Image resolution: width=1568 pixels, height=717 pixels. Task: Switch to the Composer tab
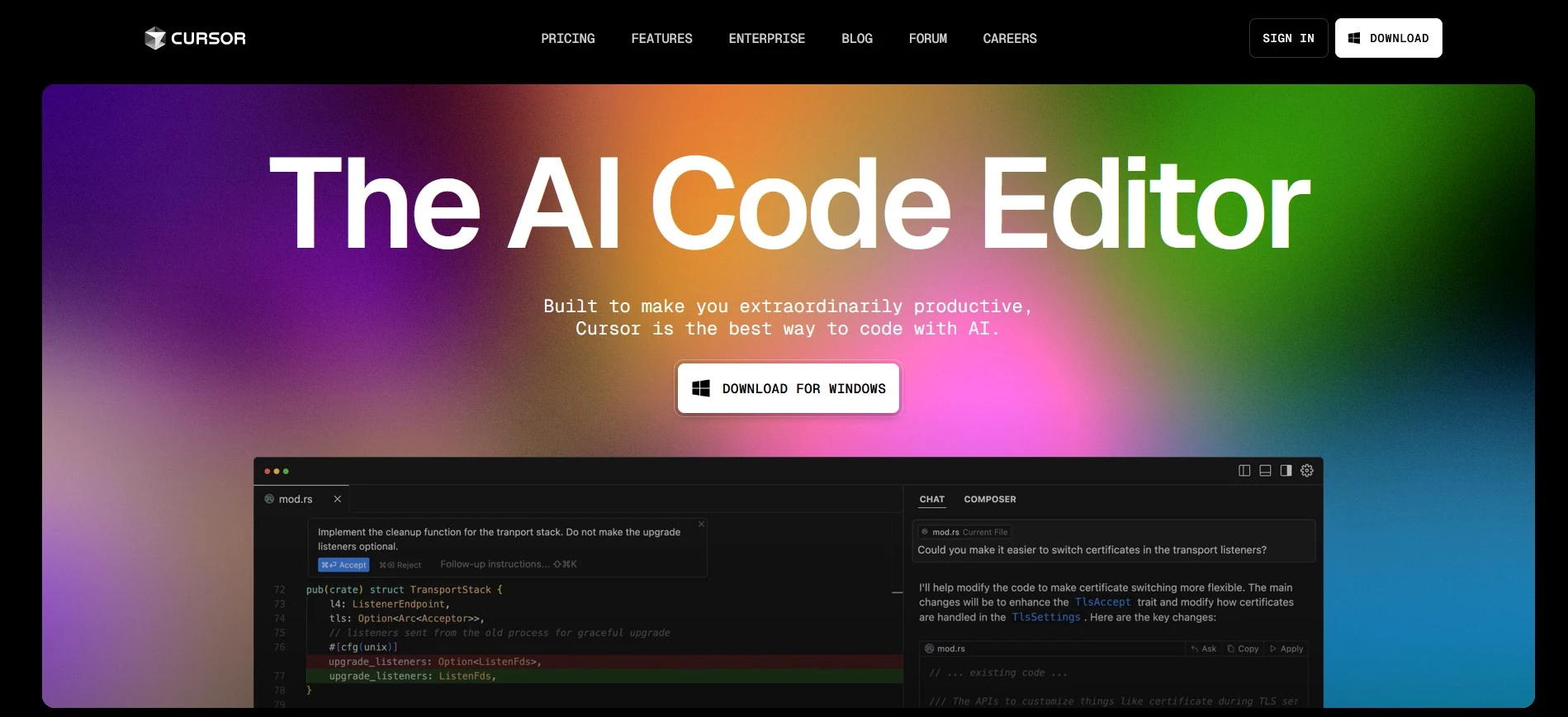pos(989,500)
